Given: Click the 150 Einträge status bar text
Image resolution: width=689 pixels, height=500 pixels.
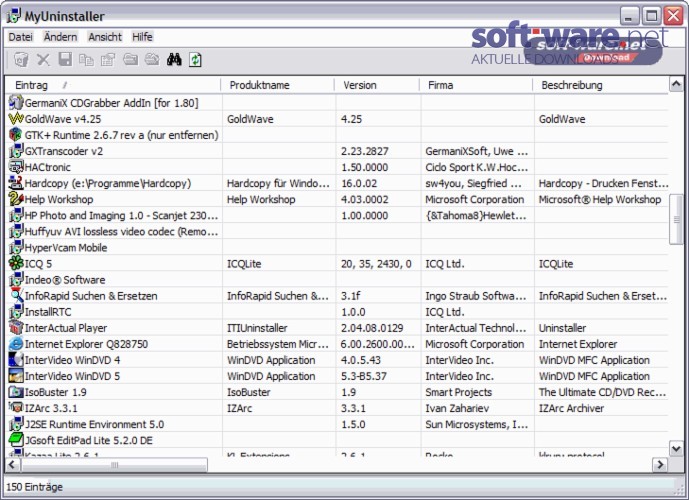Looking at the screenshot, I should [34, 487].
